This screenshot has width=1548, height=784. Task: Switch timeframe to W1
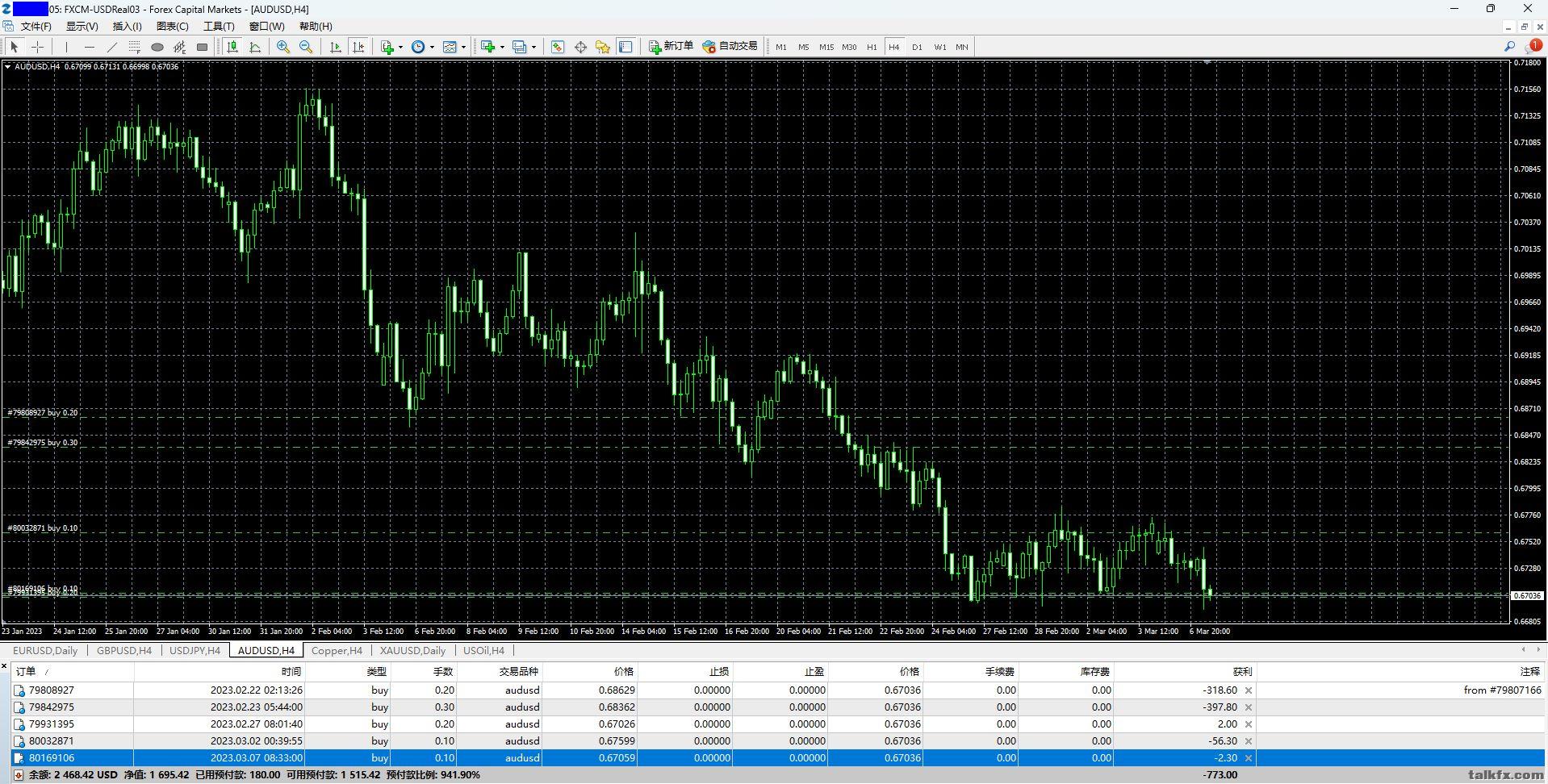coord(940,47)
